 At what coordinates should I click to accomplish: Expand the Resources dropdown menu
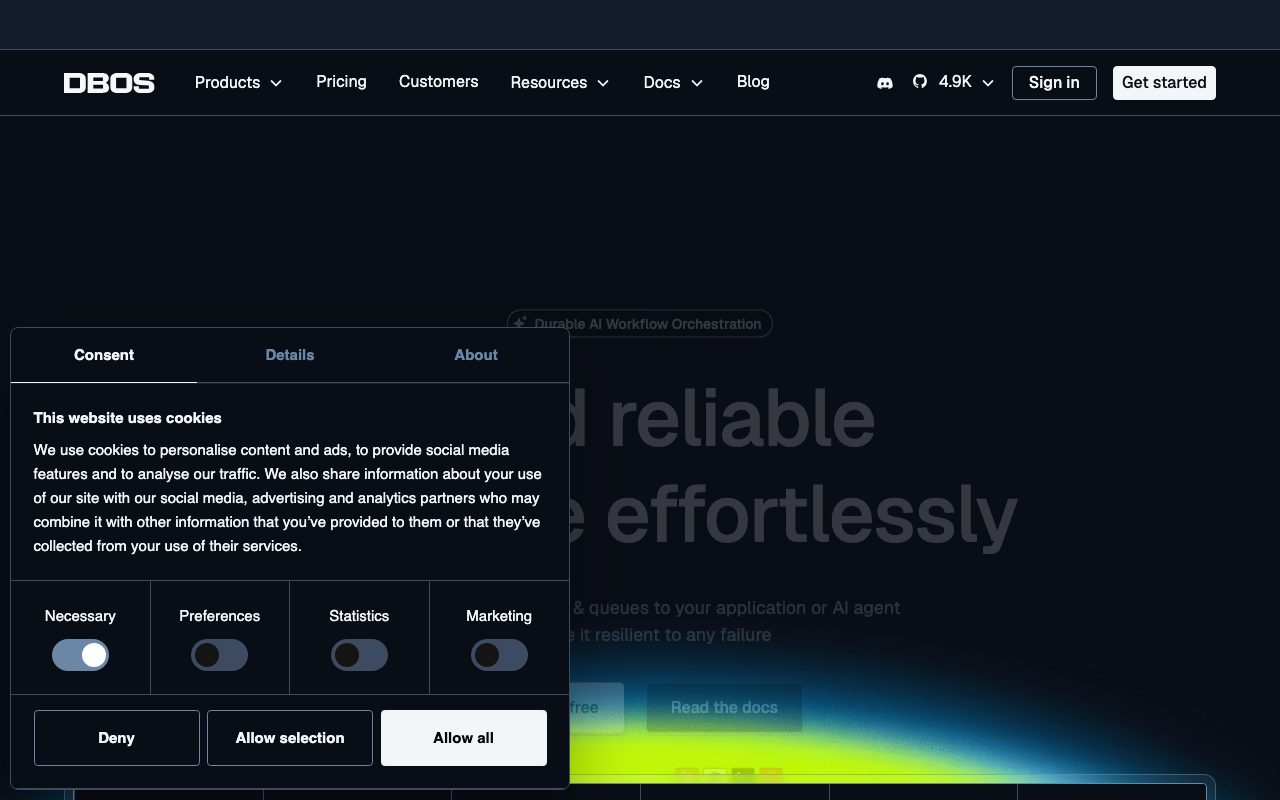(x=560, y=82)
